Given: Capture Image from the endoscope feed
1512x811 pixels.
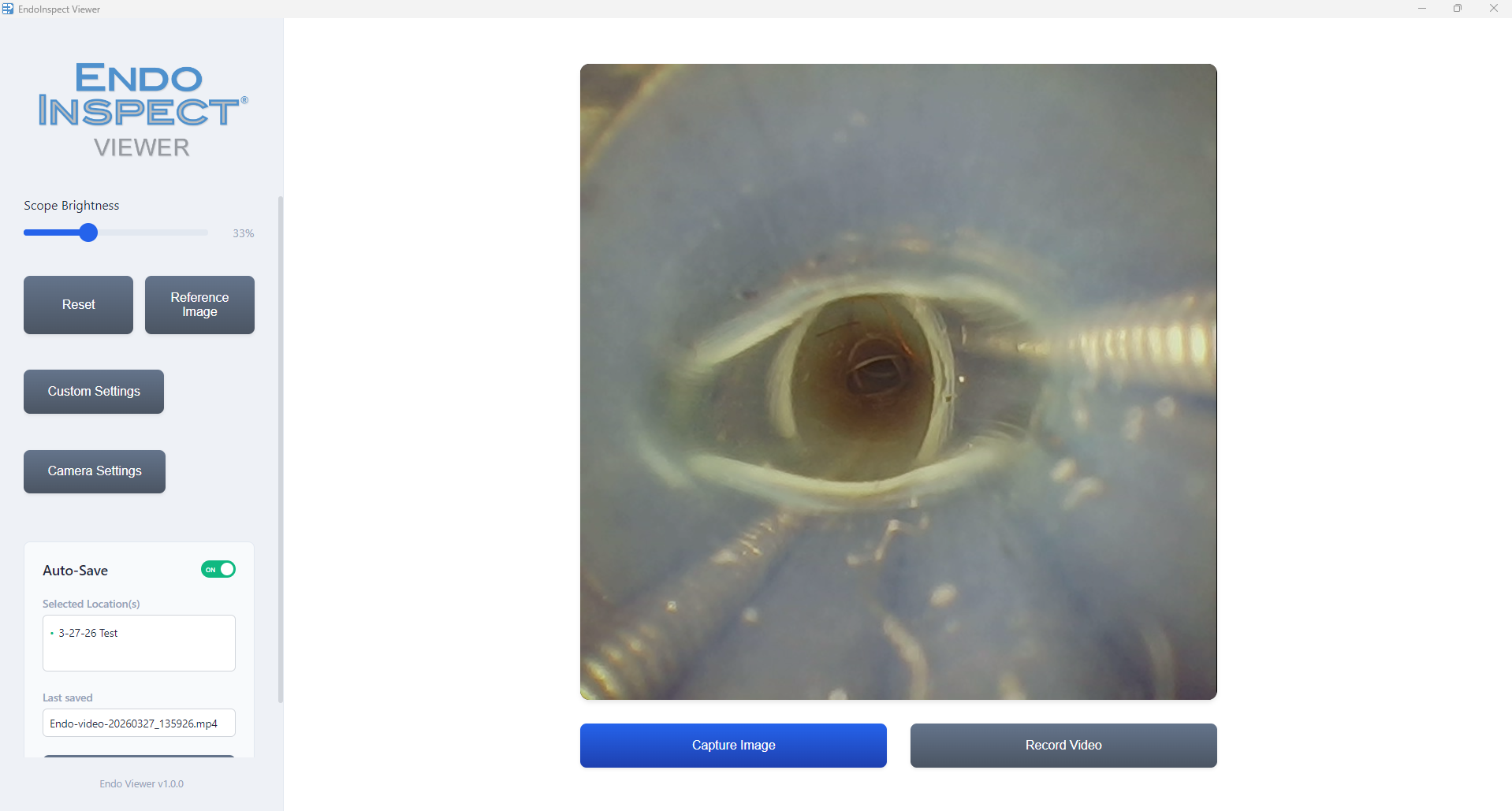Looking at the screenshot, I should [x=733, y=746].
